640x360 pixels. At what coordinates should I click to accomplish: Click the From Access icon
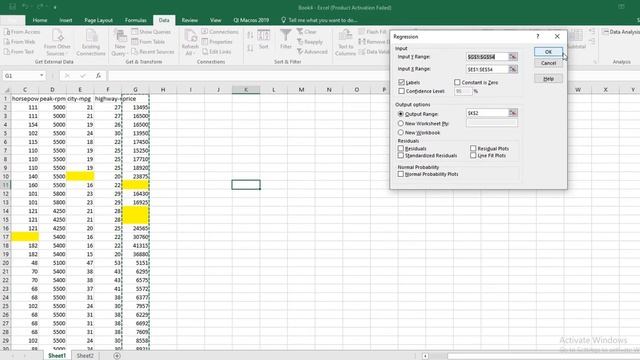7,32
